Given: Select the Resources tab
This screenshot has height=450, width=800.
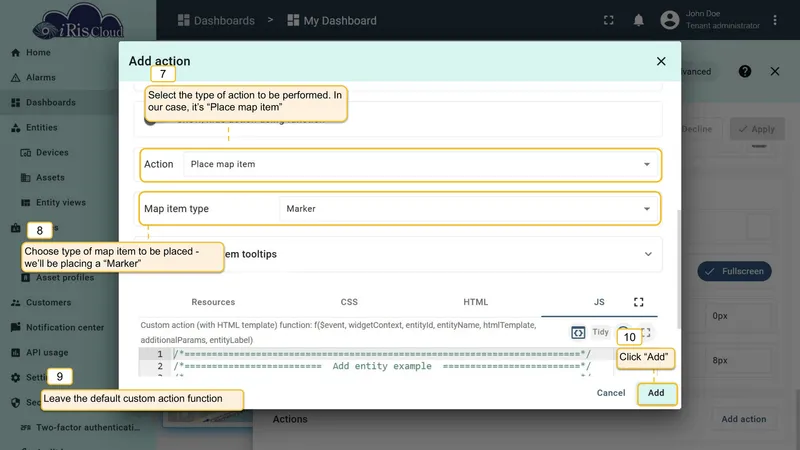Looking at the screenshot, I should (x=213, y=302).
